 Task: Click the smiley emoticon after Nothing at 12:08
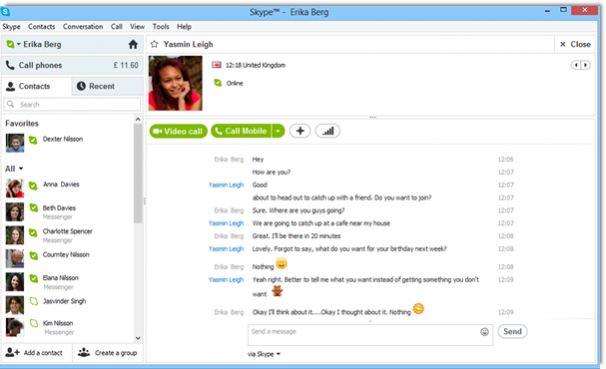(x=282, y=264)
